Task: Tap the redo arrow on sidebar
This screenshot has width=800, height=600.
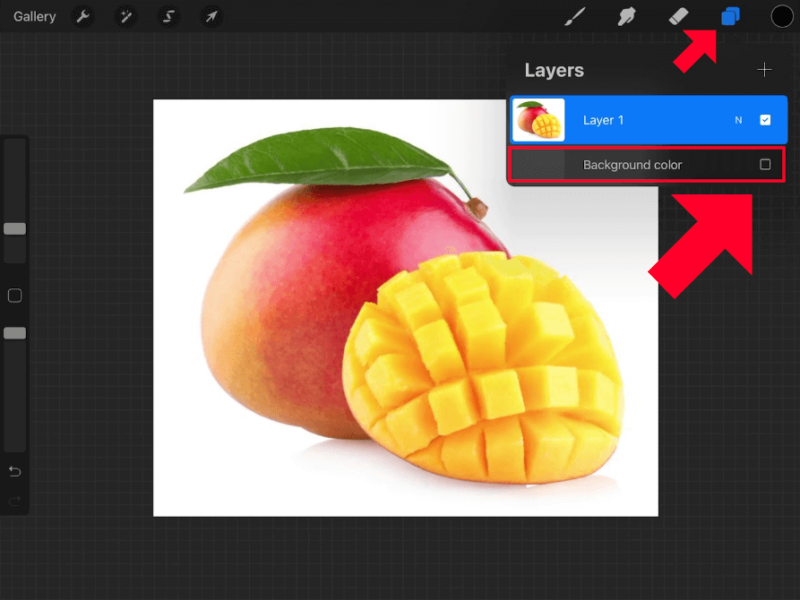Action: (x=13, y=501)
